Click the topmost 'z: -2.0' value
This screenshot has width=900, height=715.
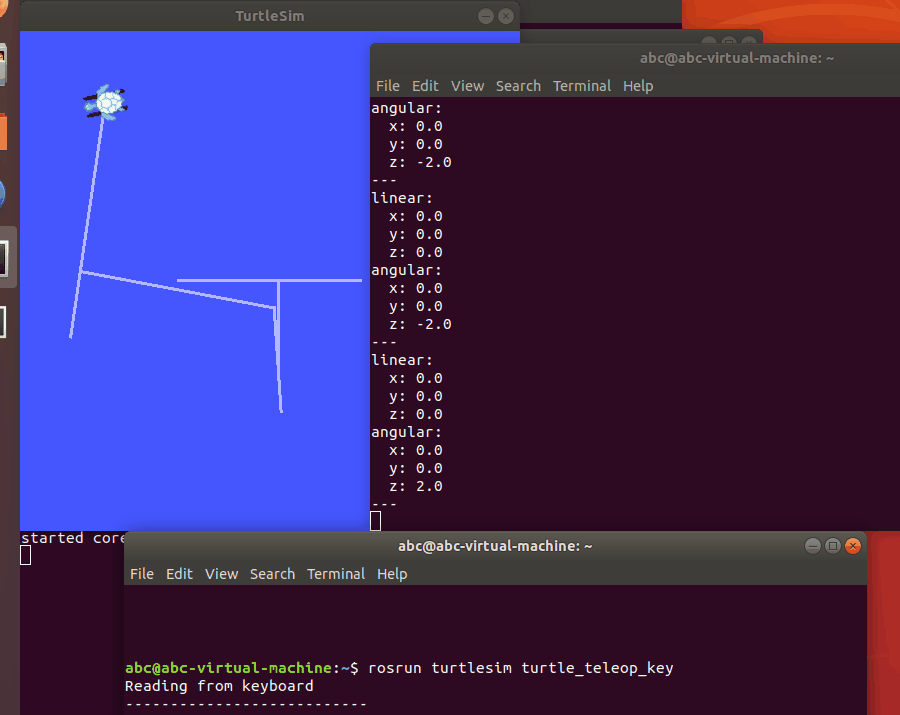[420, 162]
